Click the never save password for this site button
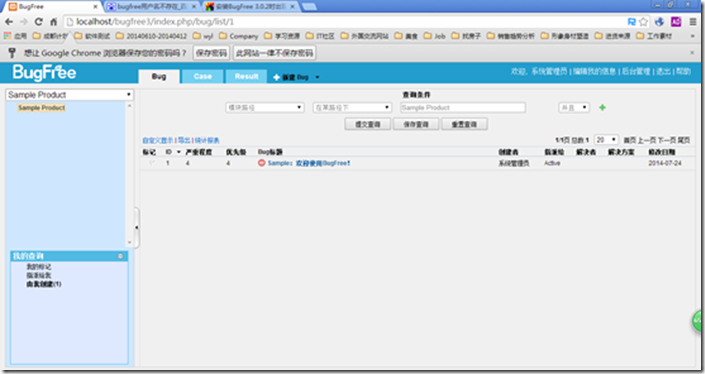Viewport: 705px width, 374px height. pos(274,53)
